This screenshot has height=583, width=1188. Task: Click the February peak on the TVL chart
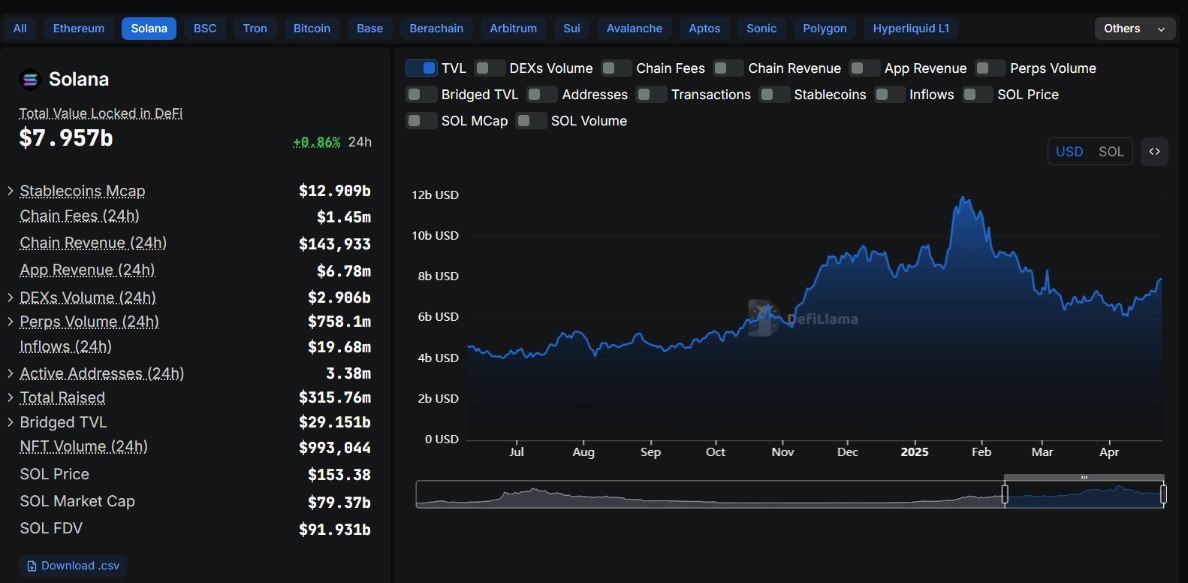point(963,199)
